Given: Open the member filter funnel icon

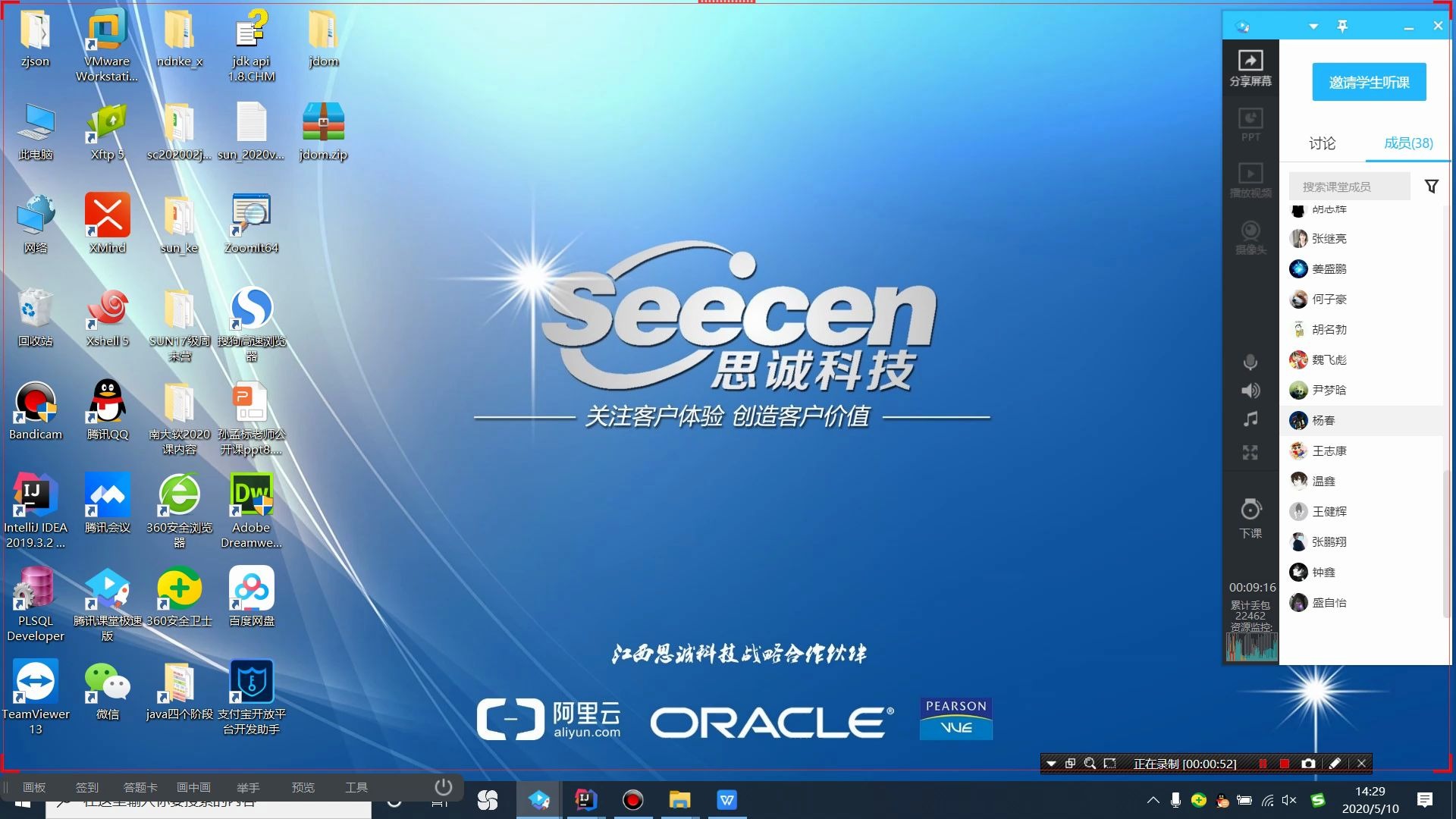Looking at the screenshot, I should pos(1431,187).
